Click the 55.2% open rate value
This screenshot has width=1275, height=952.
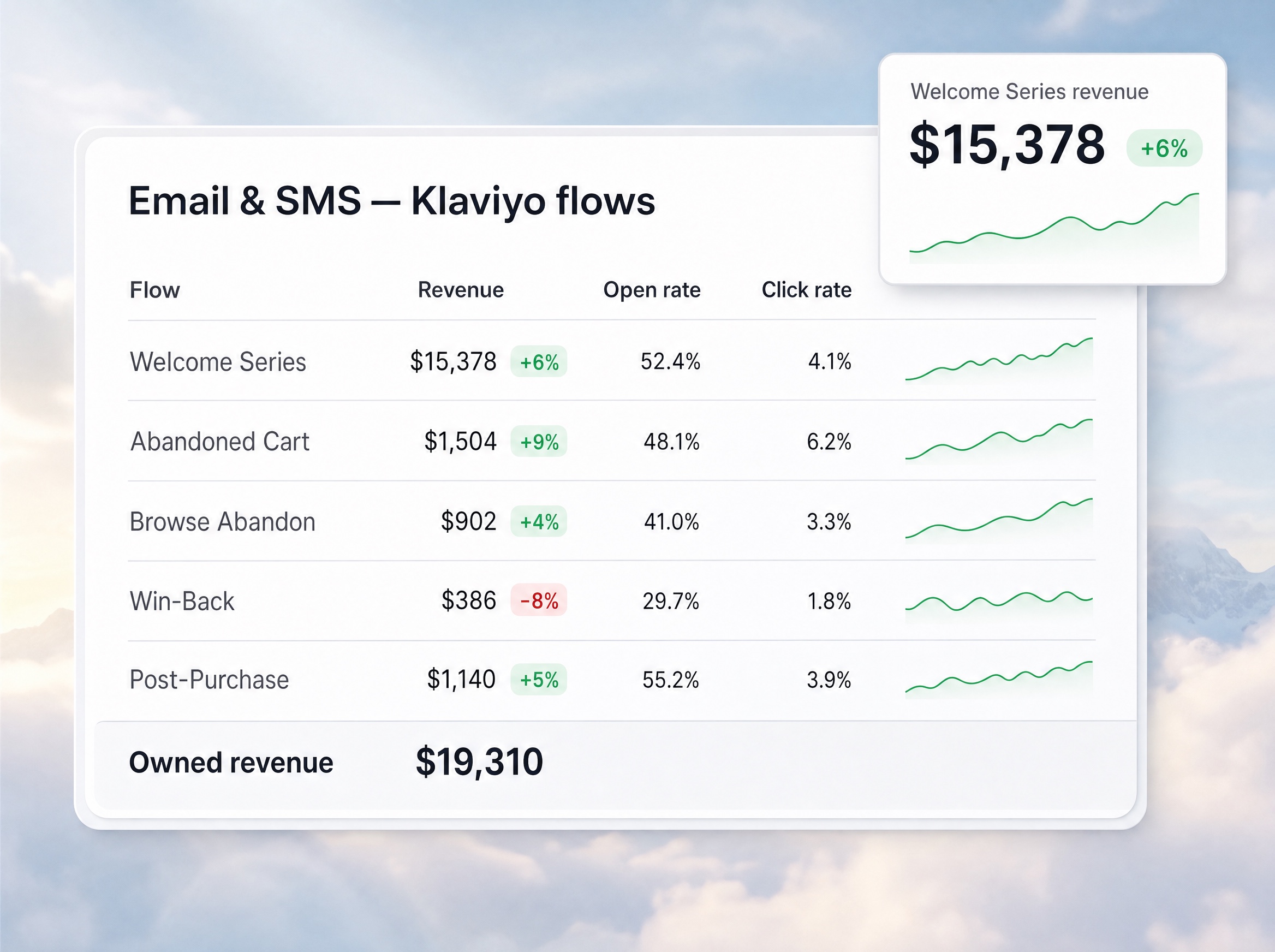click(x=671, y=680)
